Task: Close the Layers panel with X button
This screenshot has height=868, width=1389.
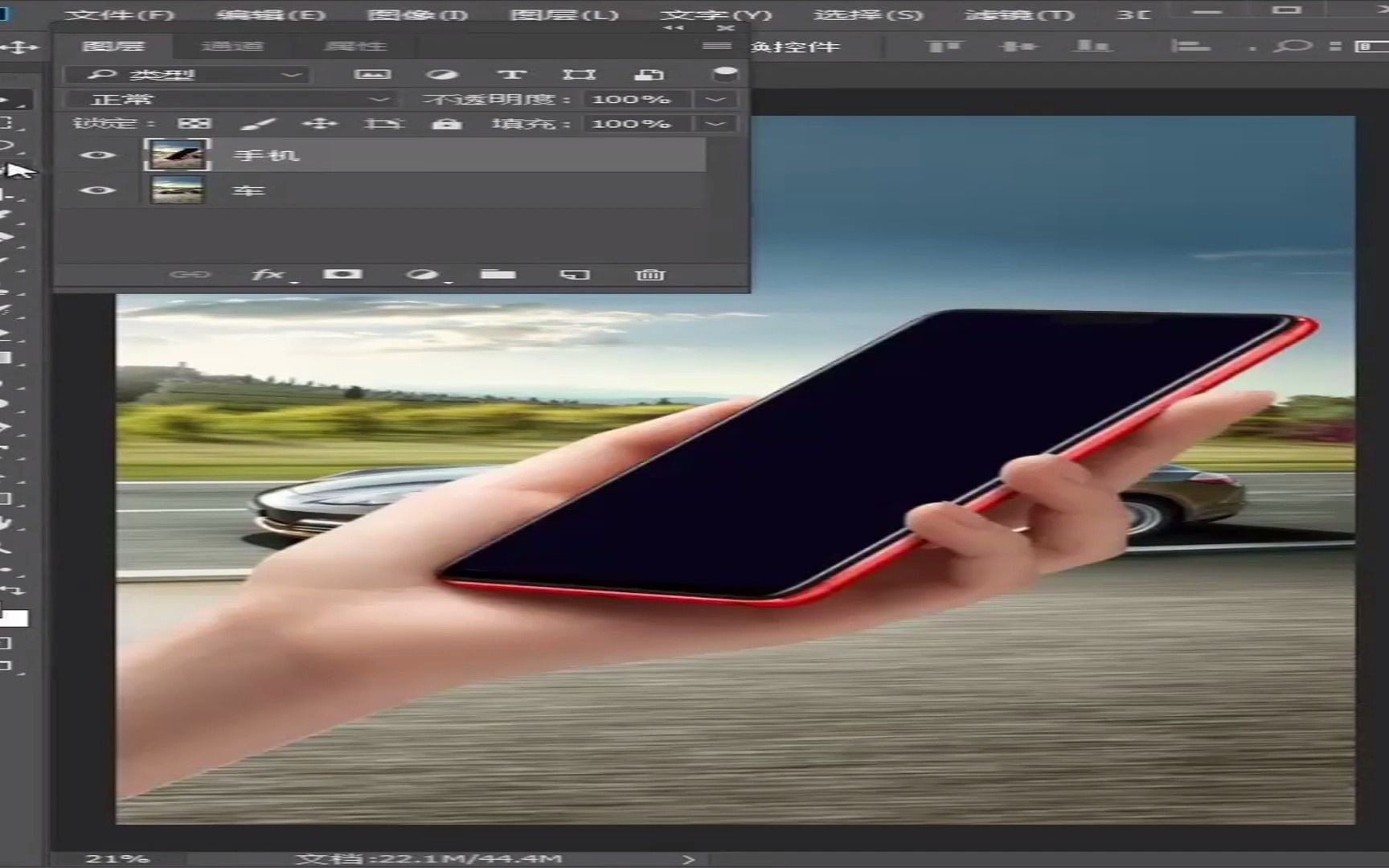Action: (x=726, y=28)
